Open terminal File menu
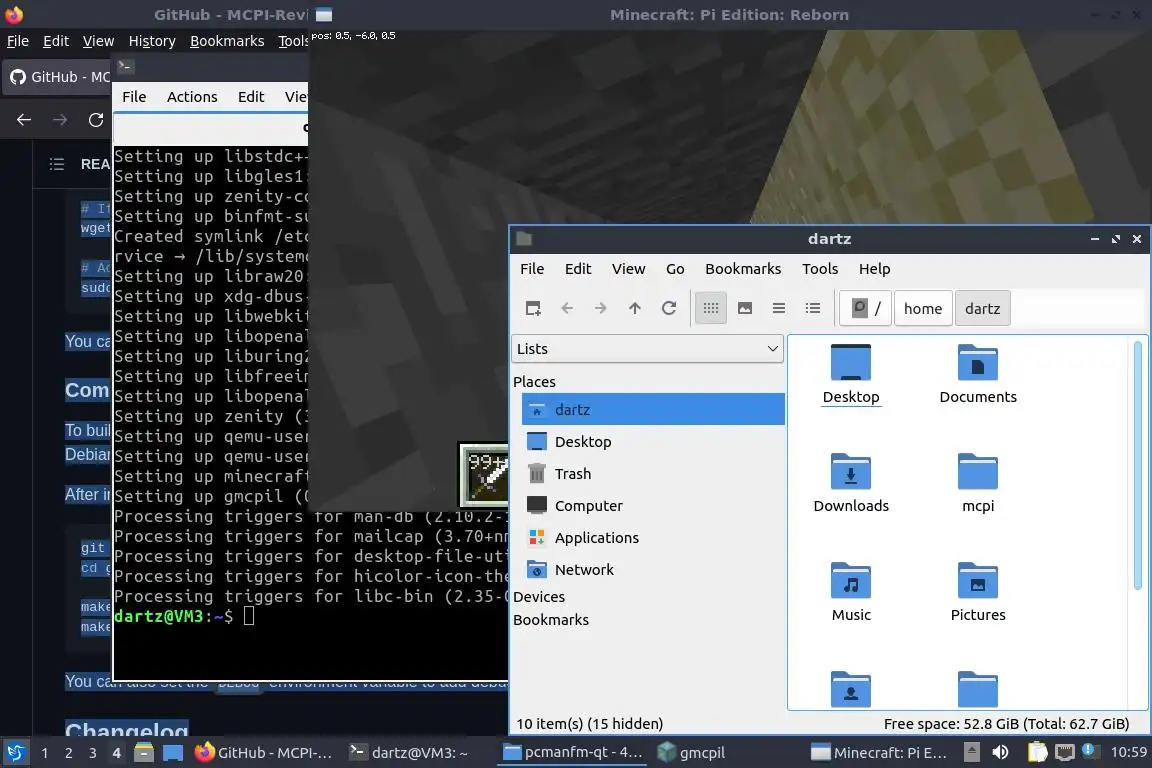Viewport: 1152px width, 768px height. click(134, 96)
